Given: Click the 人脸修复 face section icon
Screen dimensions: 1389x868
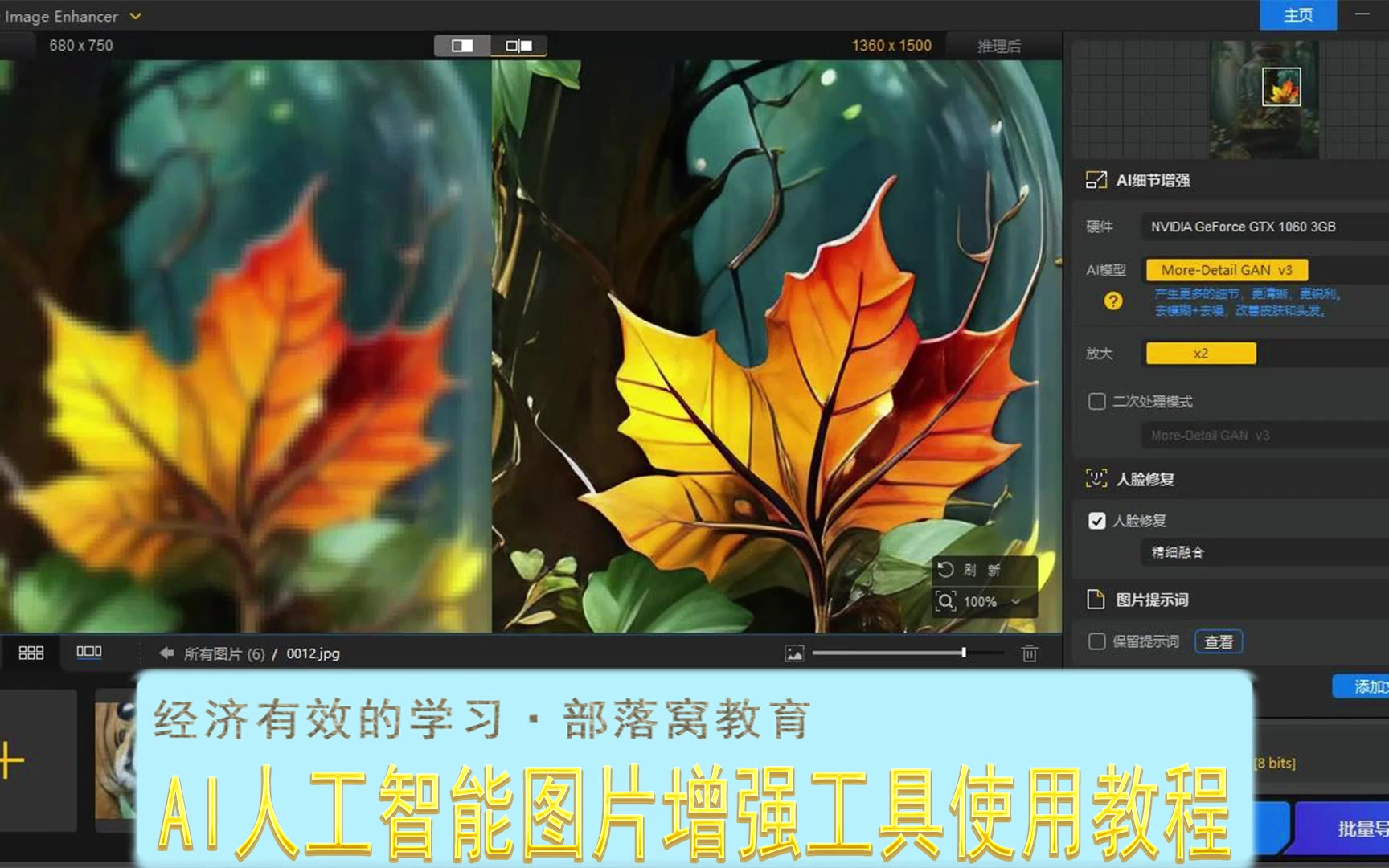Looking at the screenshot, I should click(x=1096, y=479).
